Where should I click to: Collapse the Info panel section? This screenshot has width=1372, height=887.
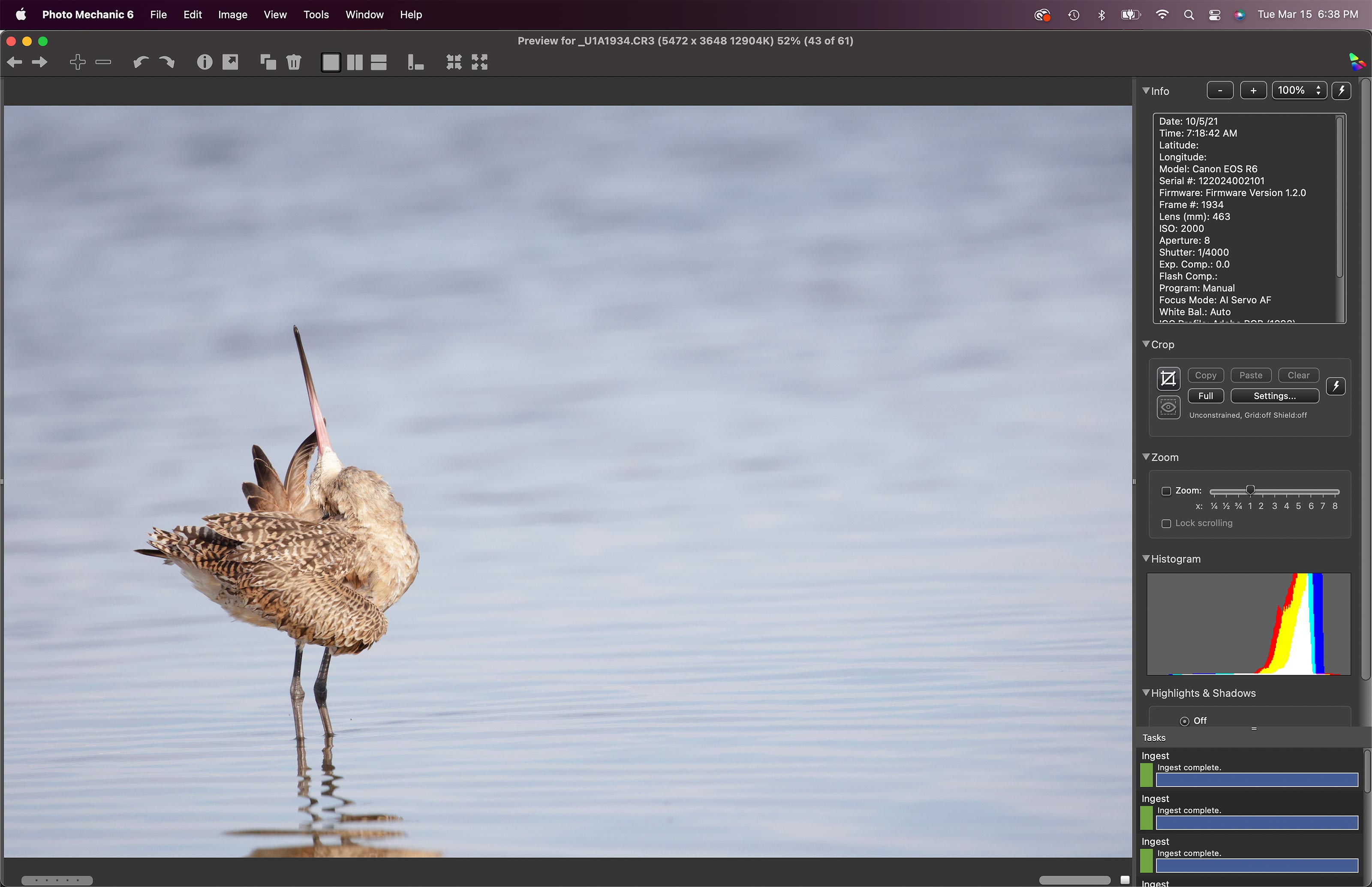(1146, 90)
